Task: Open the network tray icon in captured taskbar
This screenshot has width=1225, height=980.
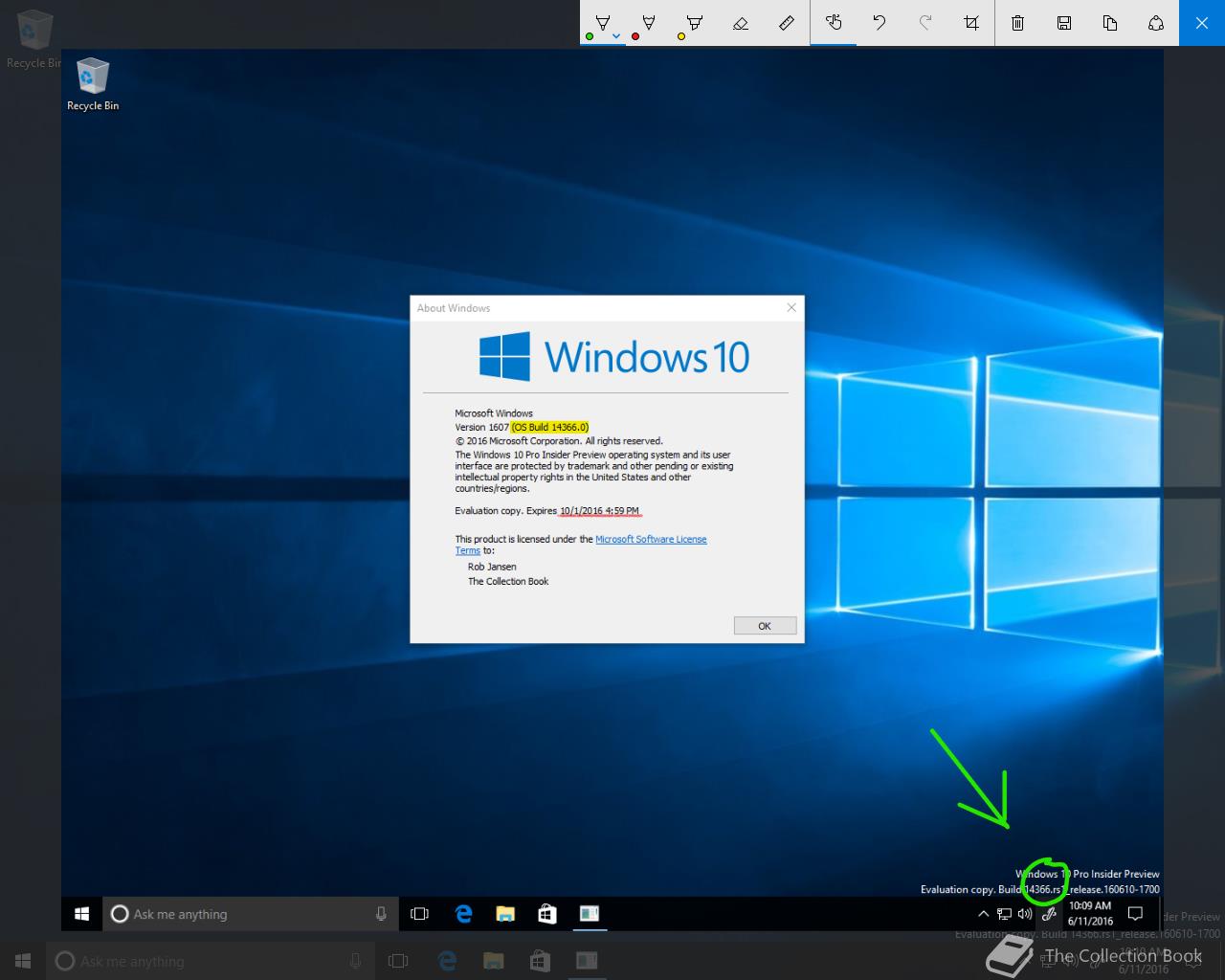Action: 1004,914
